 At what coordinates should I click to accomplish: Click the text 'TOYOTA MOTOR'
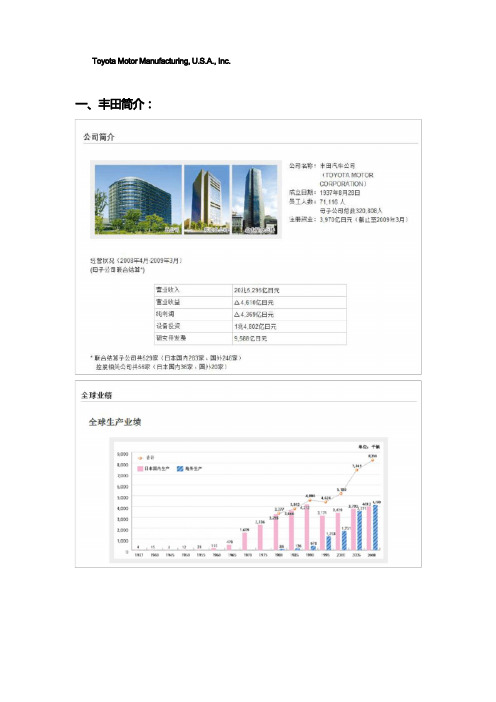(x=349, y=175)
